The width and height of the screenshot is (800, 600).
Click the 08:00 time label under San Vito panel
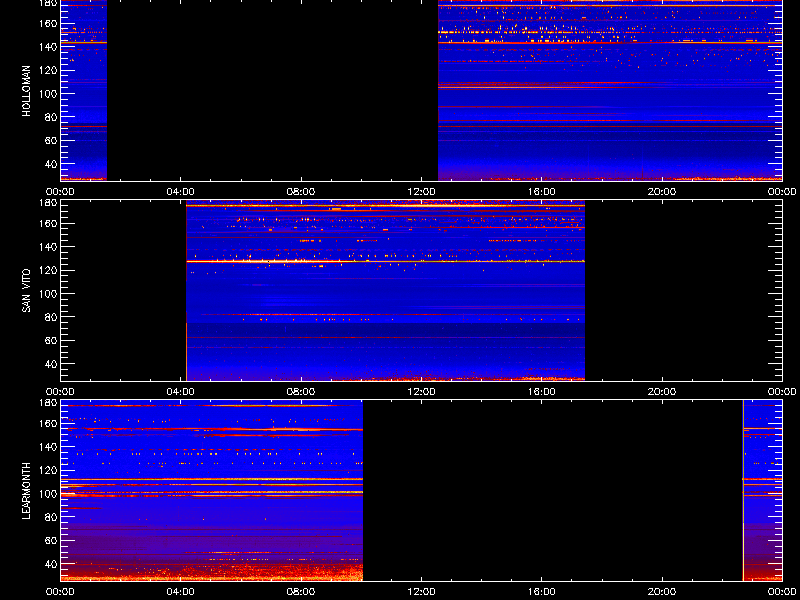[301, 392]
